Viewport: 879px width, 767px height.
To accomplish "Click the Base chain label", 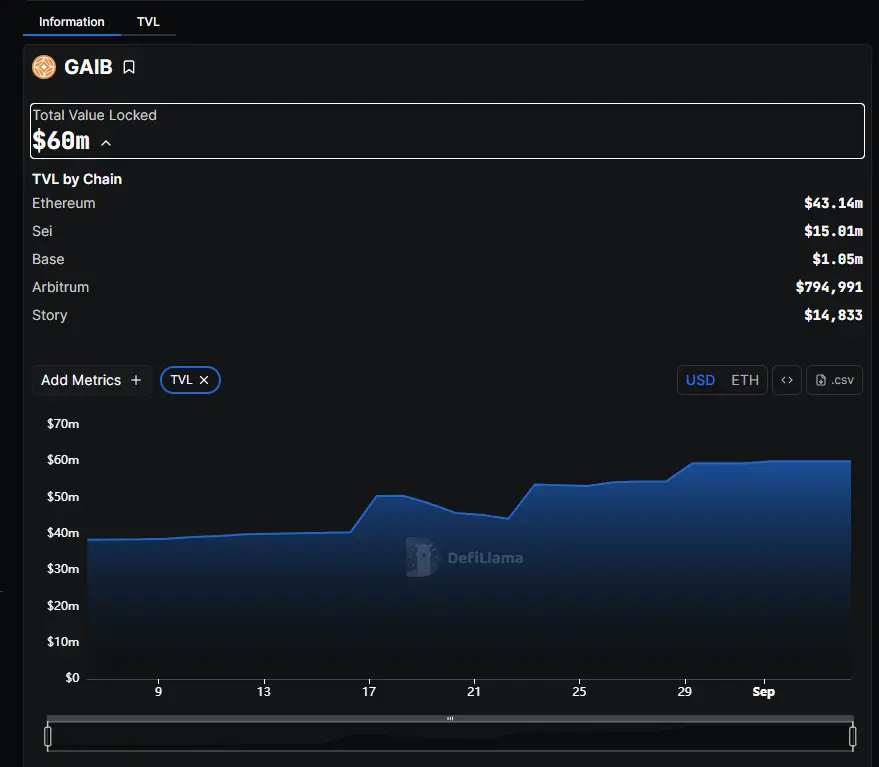I will (x=48, y=259).
